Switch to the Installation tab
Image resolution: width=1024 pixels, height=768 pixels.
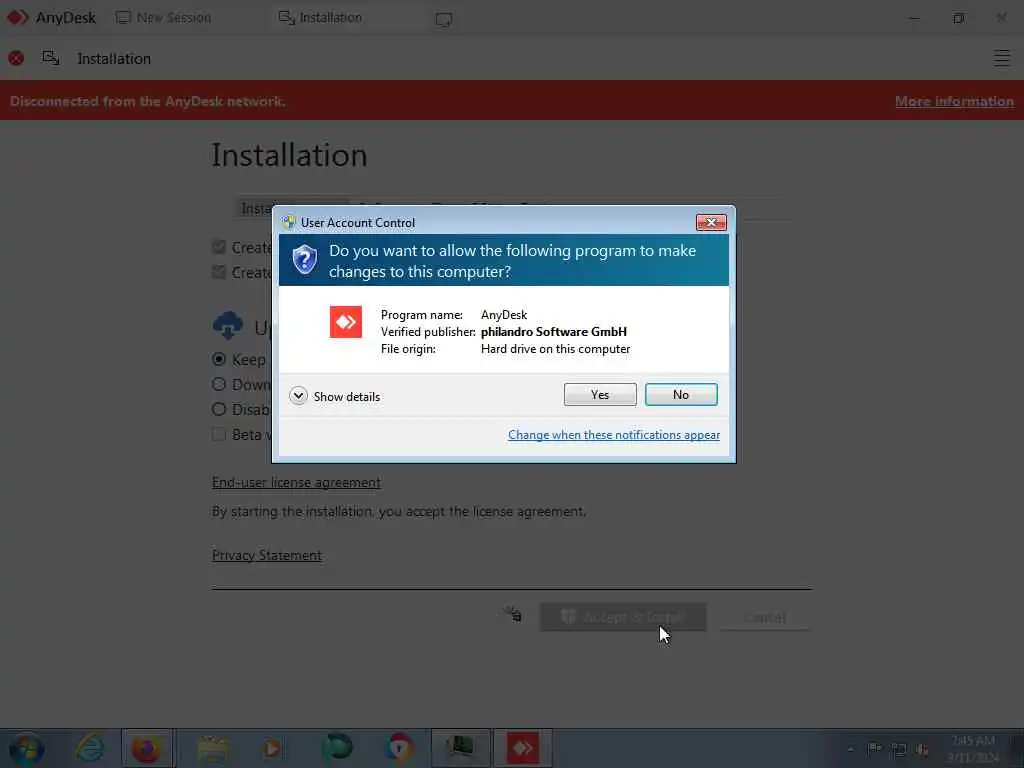(320, 18)
